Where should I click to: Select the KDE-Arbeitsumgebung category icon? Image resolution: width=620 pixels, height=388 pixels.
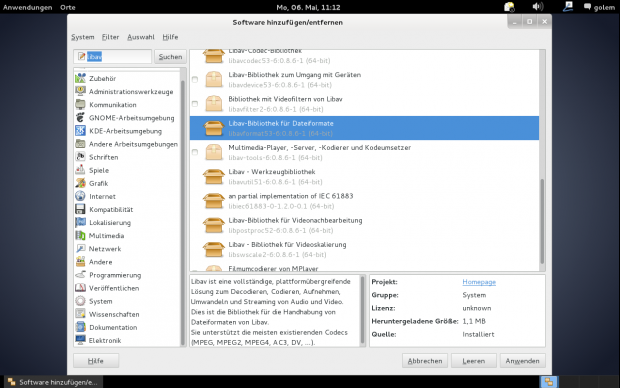click(x=80, y=131)
